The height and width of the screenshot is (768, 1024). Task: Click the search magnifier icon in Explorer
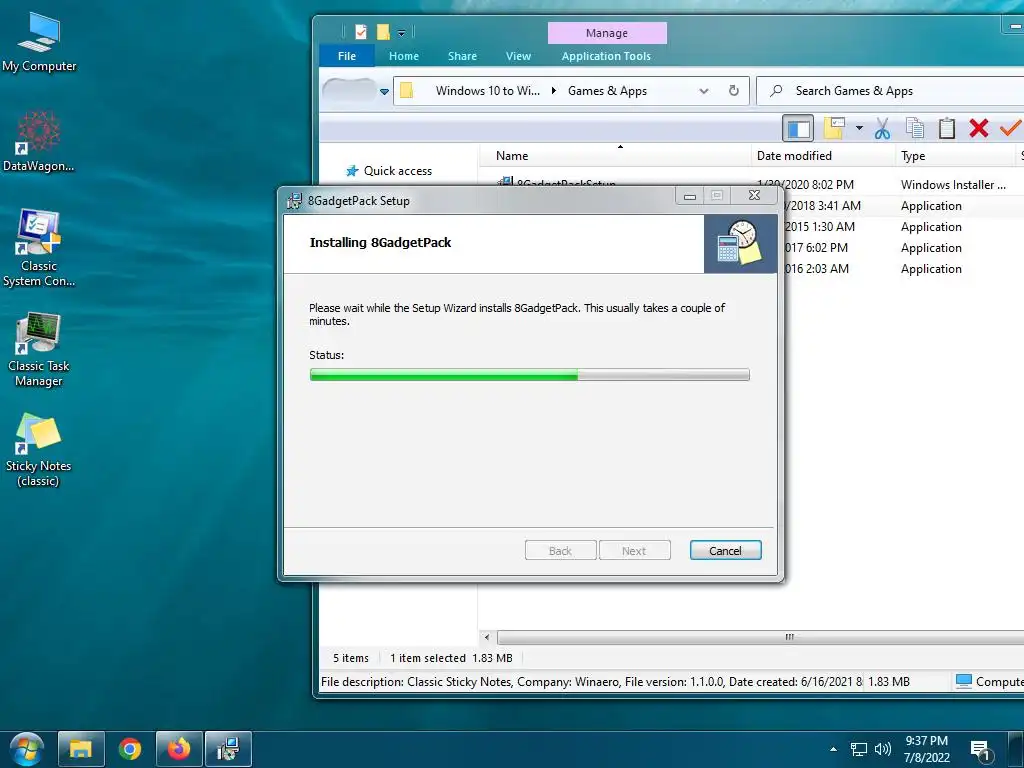(776, 91)
